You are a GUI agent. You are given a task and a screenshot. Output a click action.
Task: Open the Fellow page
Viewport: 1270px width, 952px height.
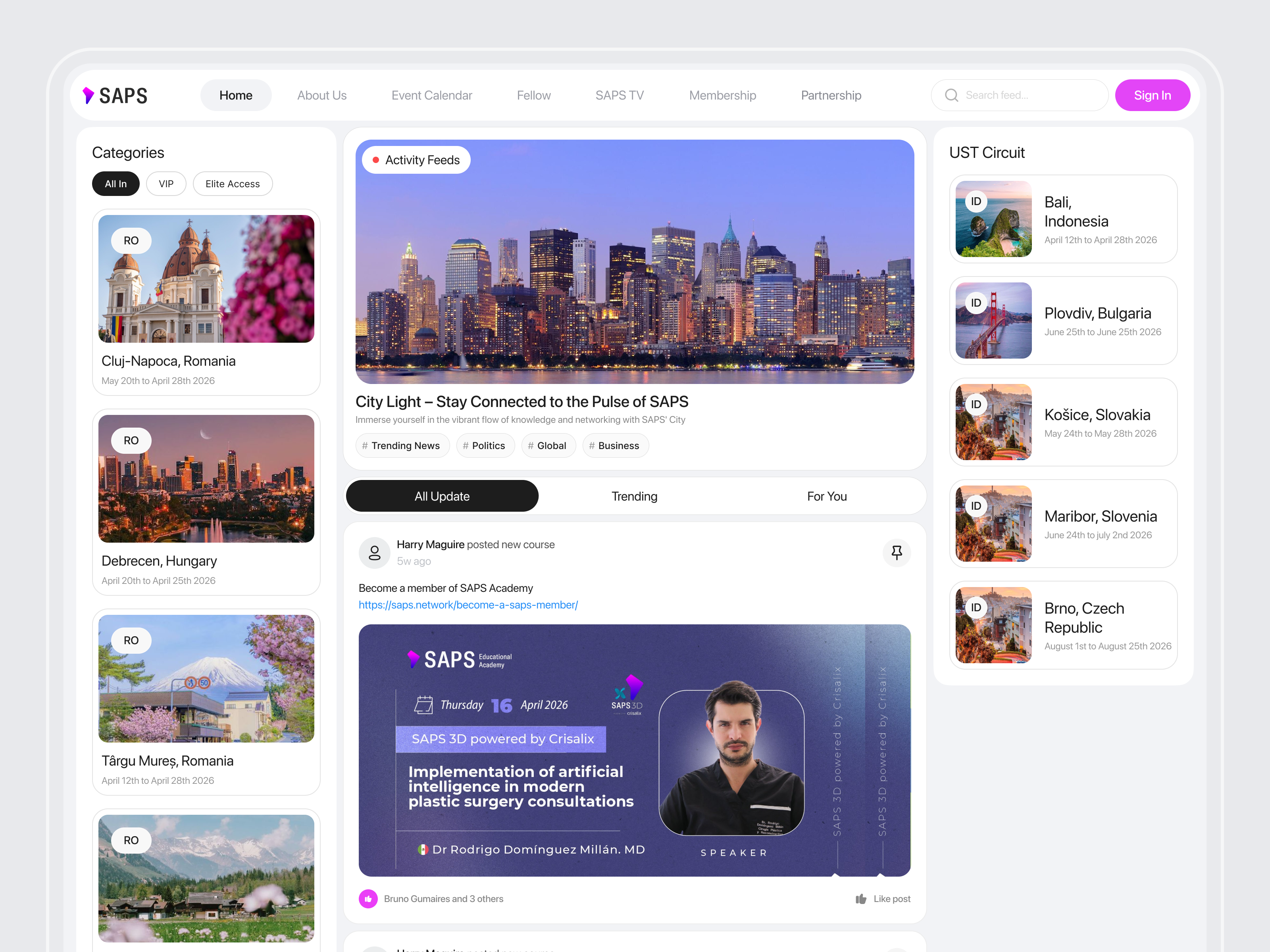[x=533, y=95]
